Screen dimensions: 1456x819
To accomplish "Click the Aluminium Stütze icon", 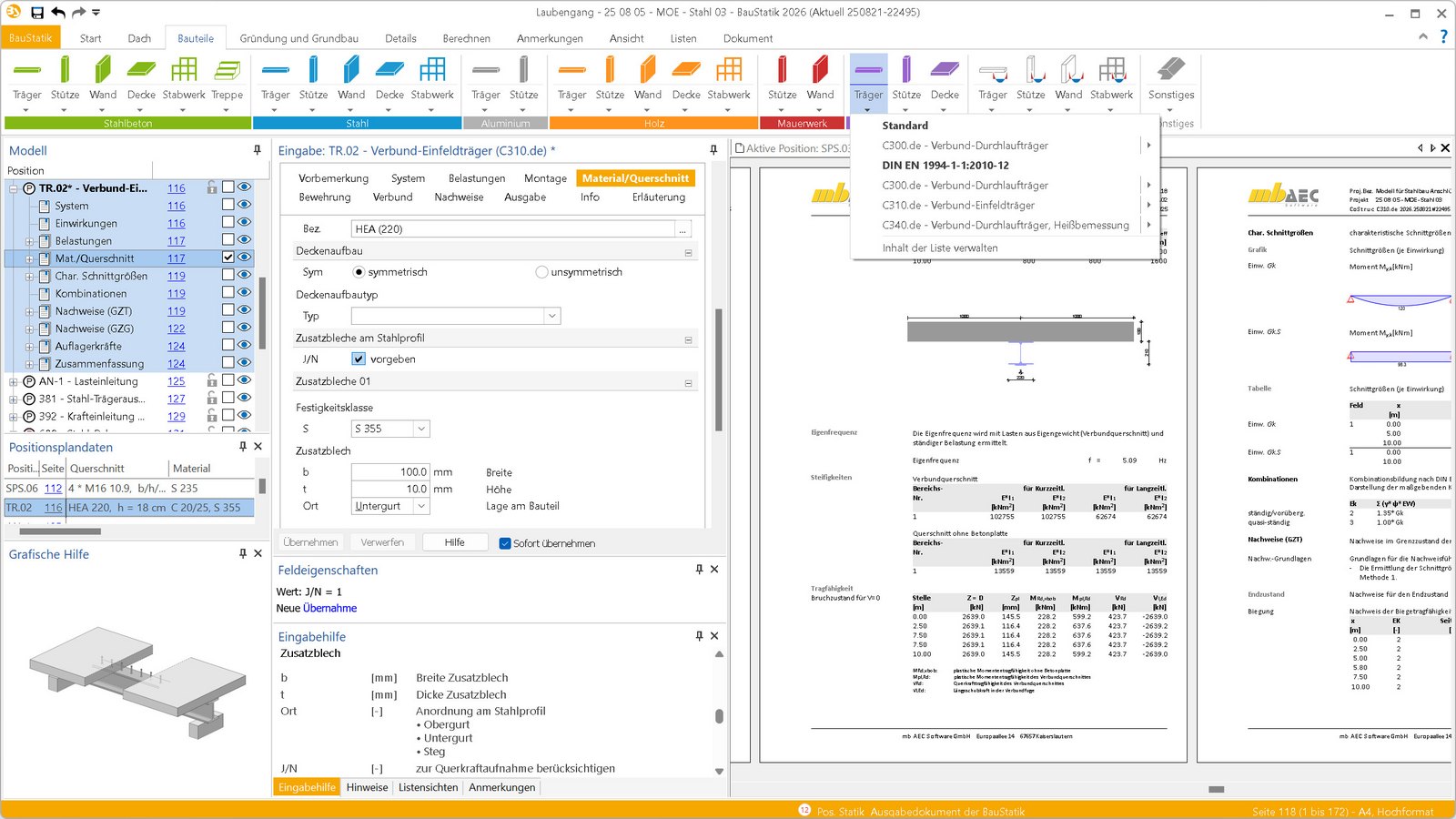I will pyautogui.click(x=523, y=71).
